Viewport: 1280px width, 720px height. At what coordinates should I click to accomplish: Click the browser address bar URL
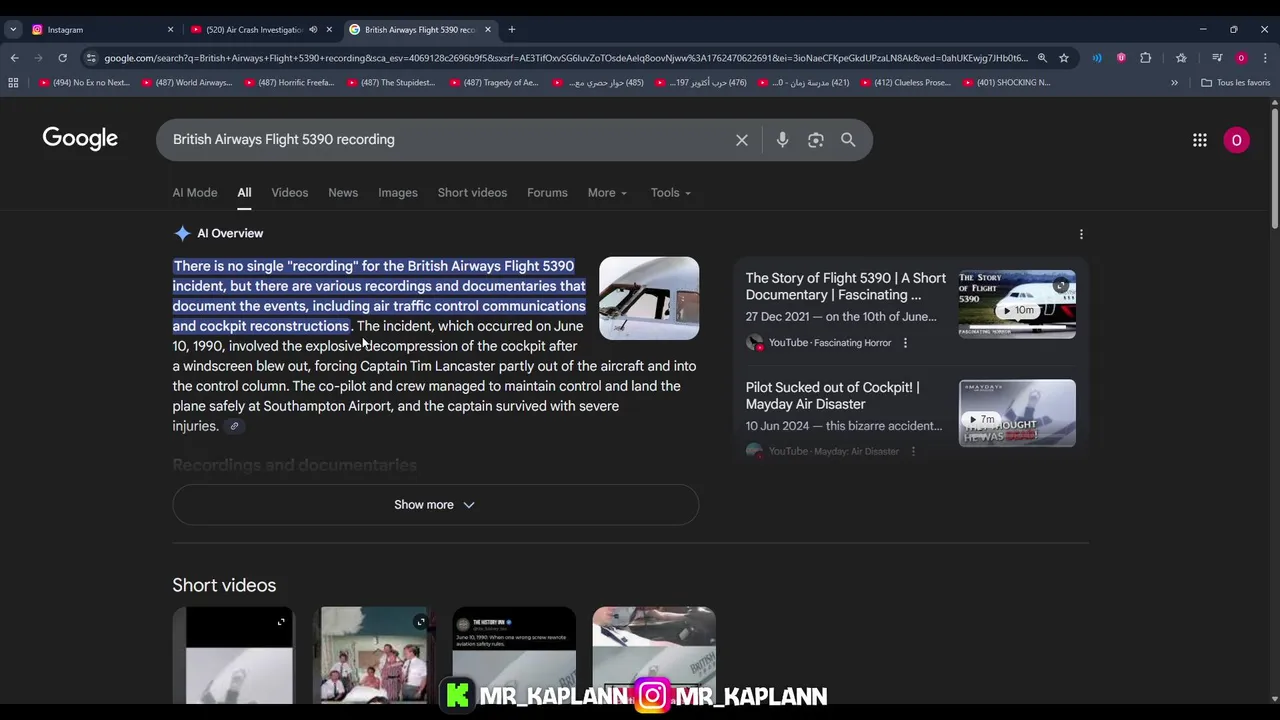(565, 58)
